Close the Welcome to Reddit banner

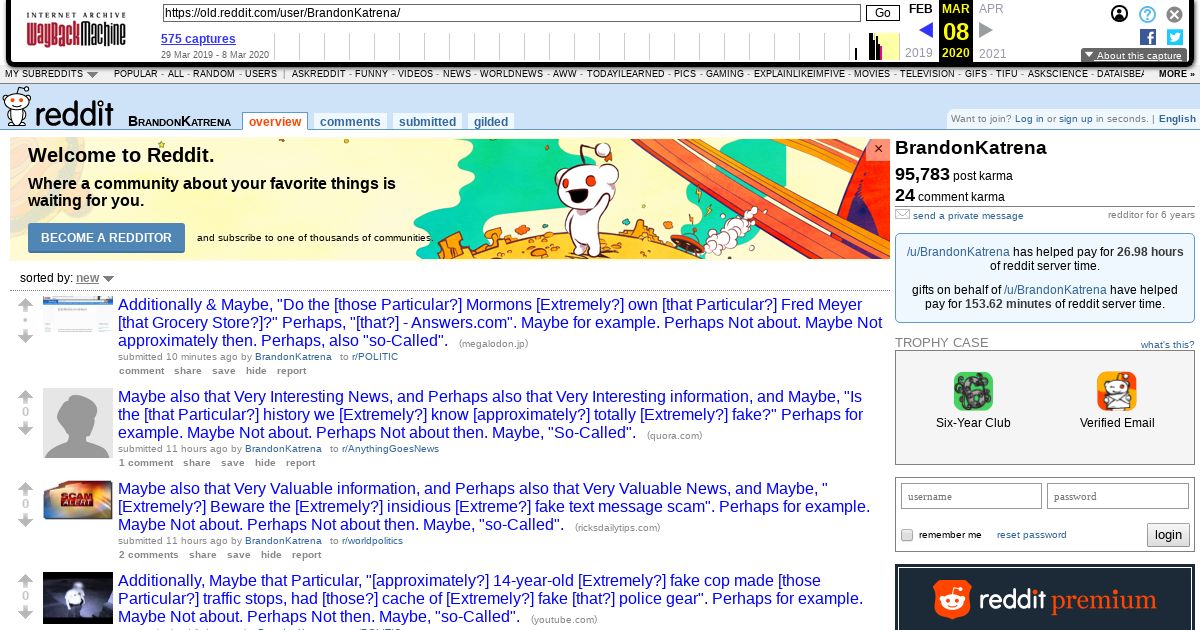(879, 149)
